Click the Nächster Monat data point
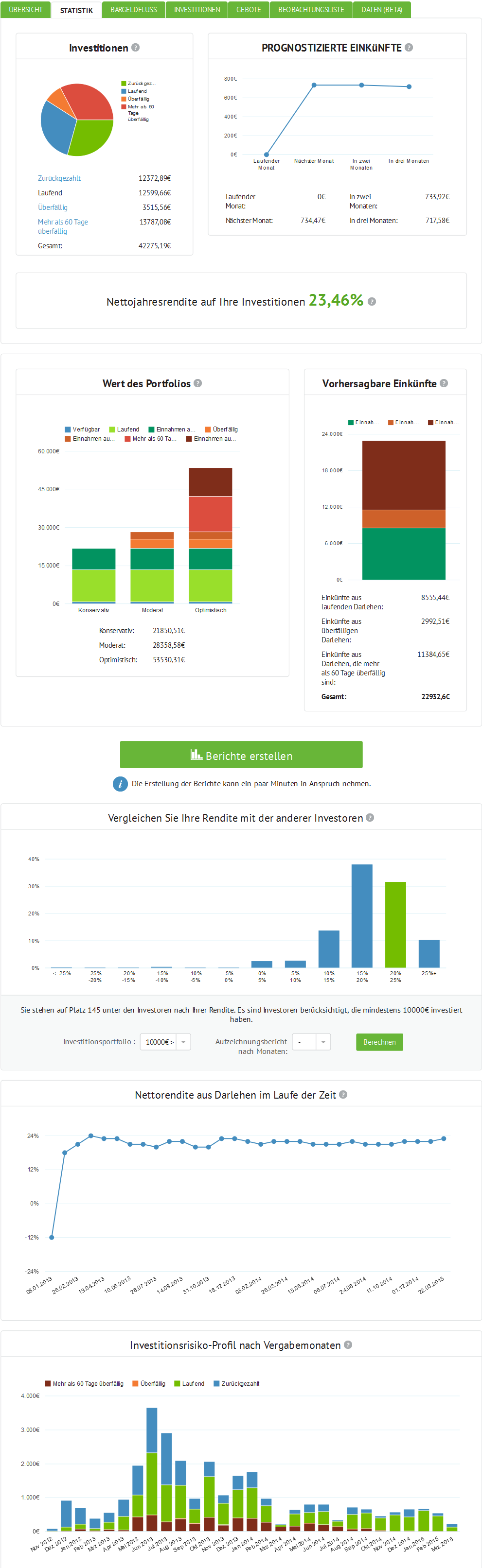 [314, 85]
